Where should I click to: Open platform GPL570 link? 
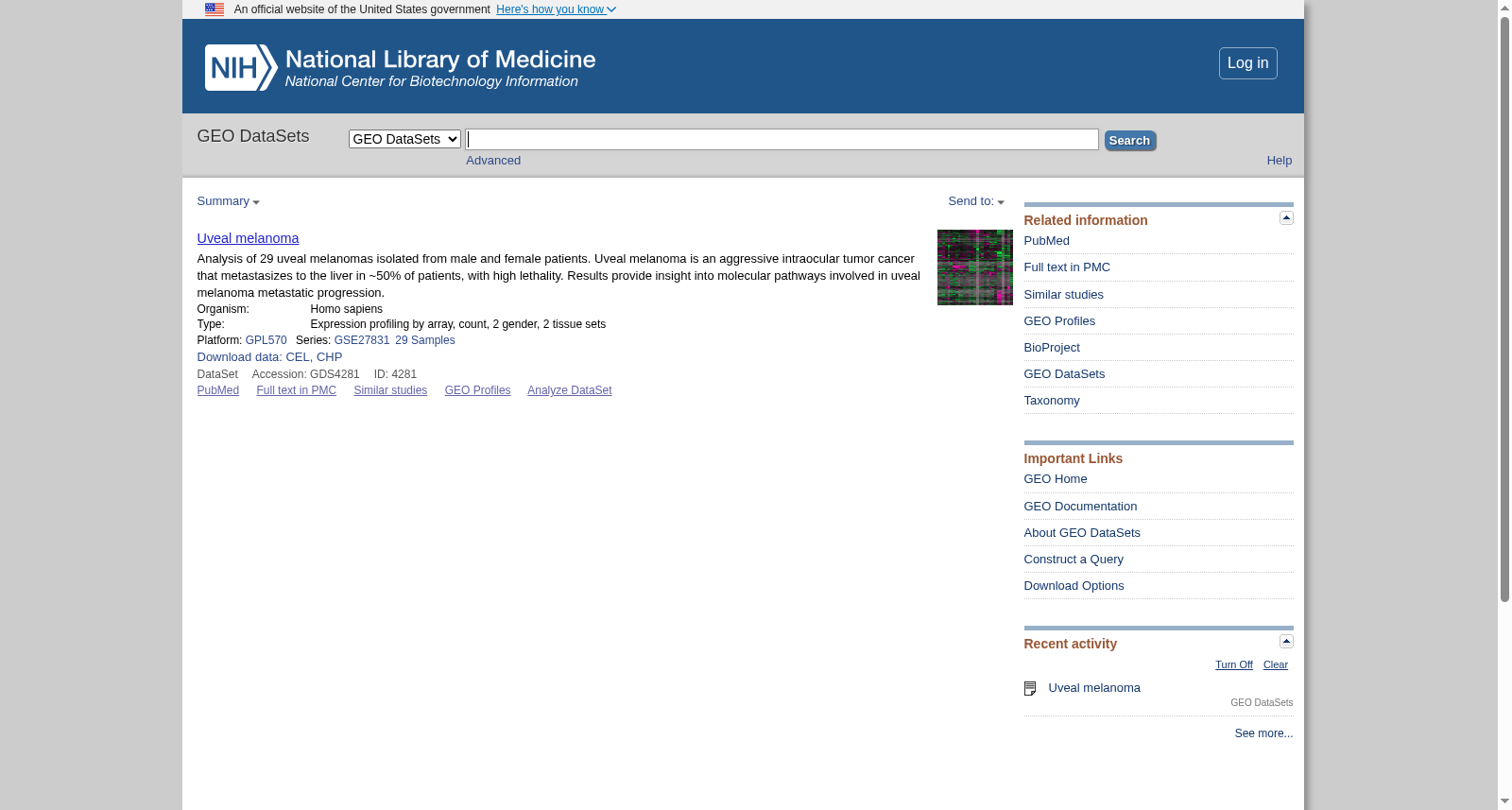[266, 340]
